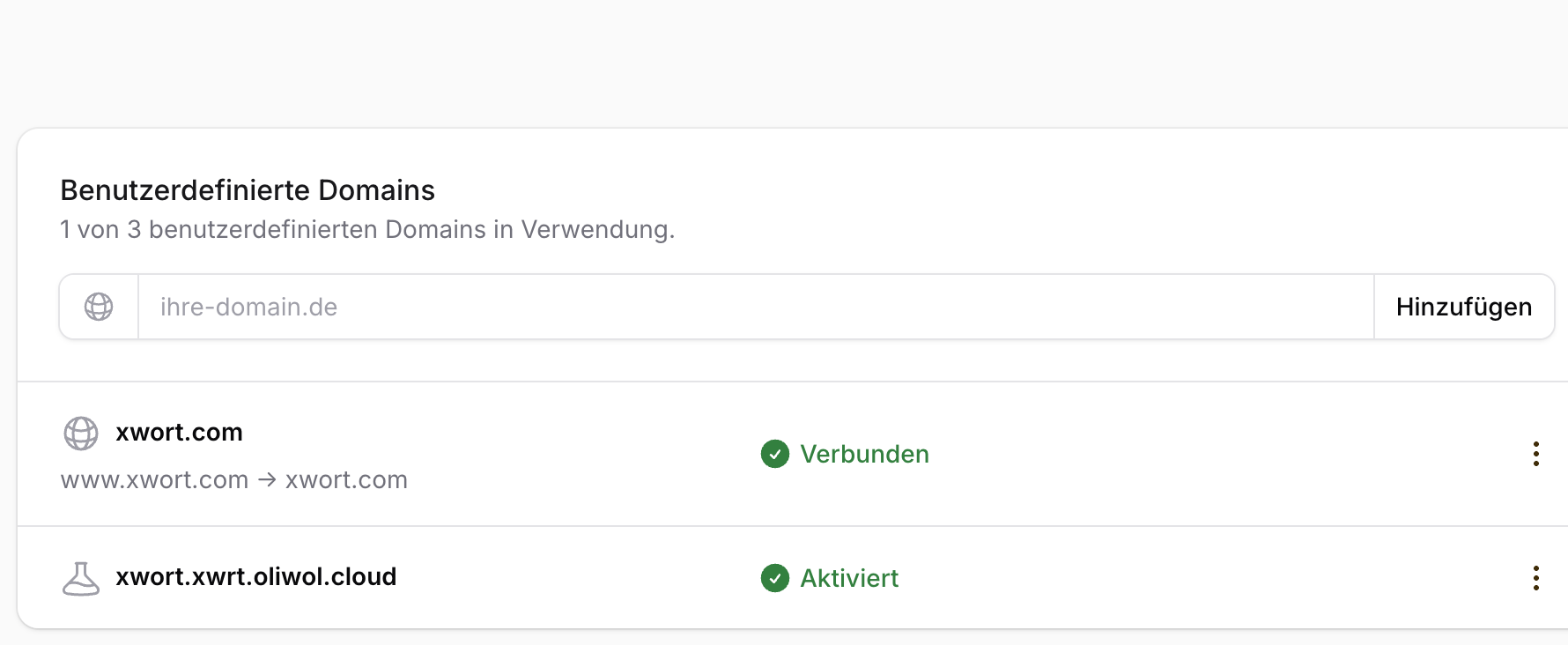This screenshot has width=1568, height=645.
Task: Click the globe icon in the domain input field
Action: (x=98, y=307)
